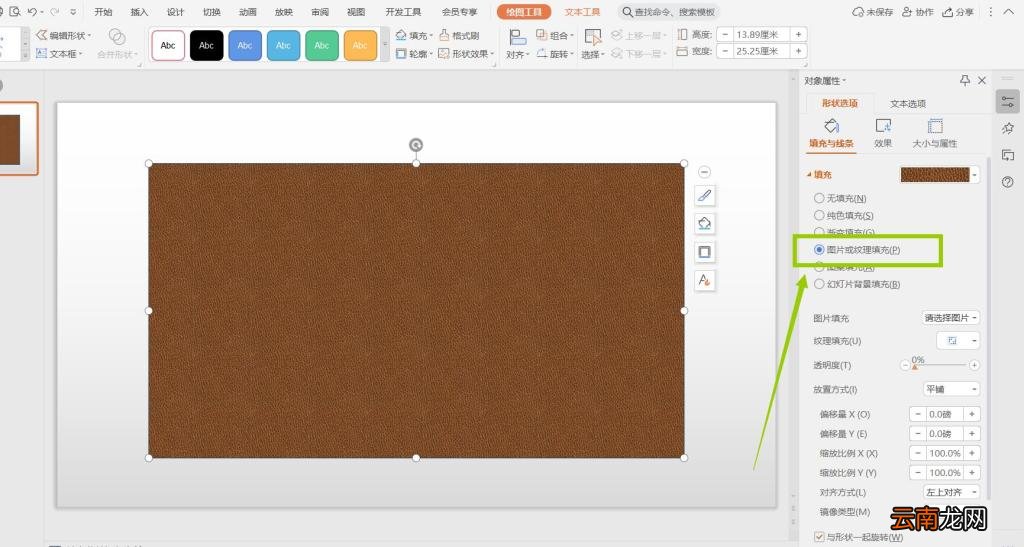Open the 插入 ribbon tab
The width and height of the screenshot is (1024, 547).
coord(139,12)
